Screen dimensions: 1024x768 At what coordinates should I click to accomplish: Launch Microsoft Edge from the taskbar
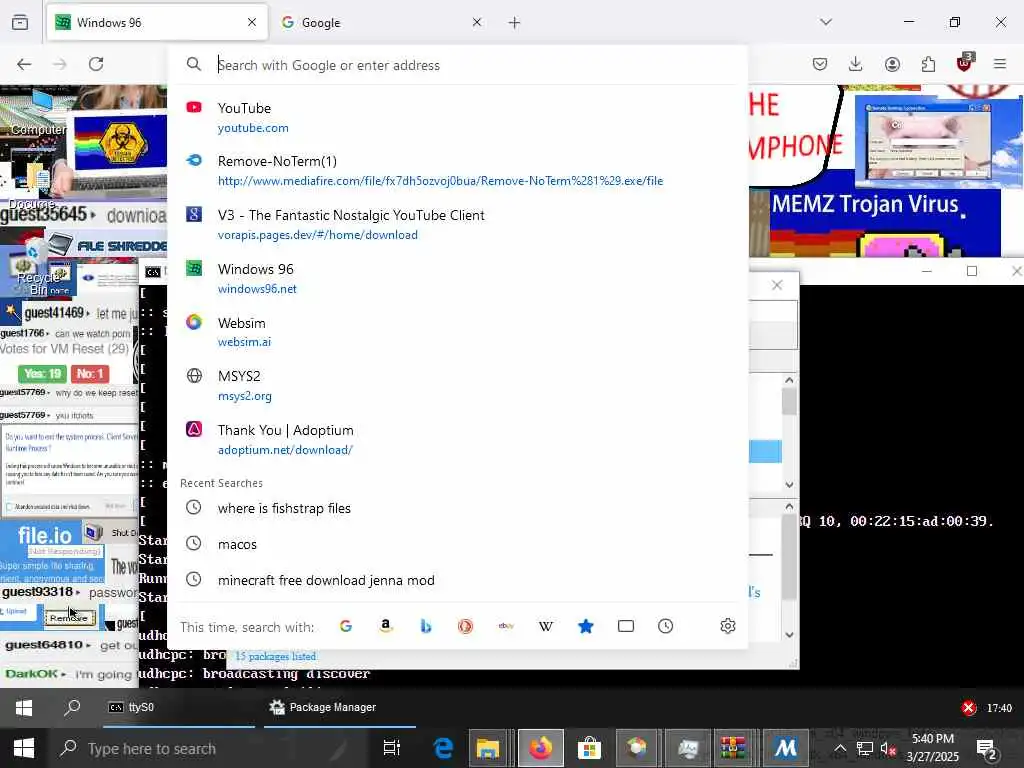coord(443,748)
